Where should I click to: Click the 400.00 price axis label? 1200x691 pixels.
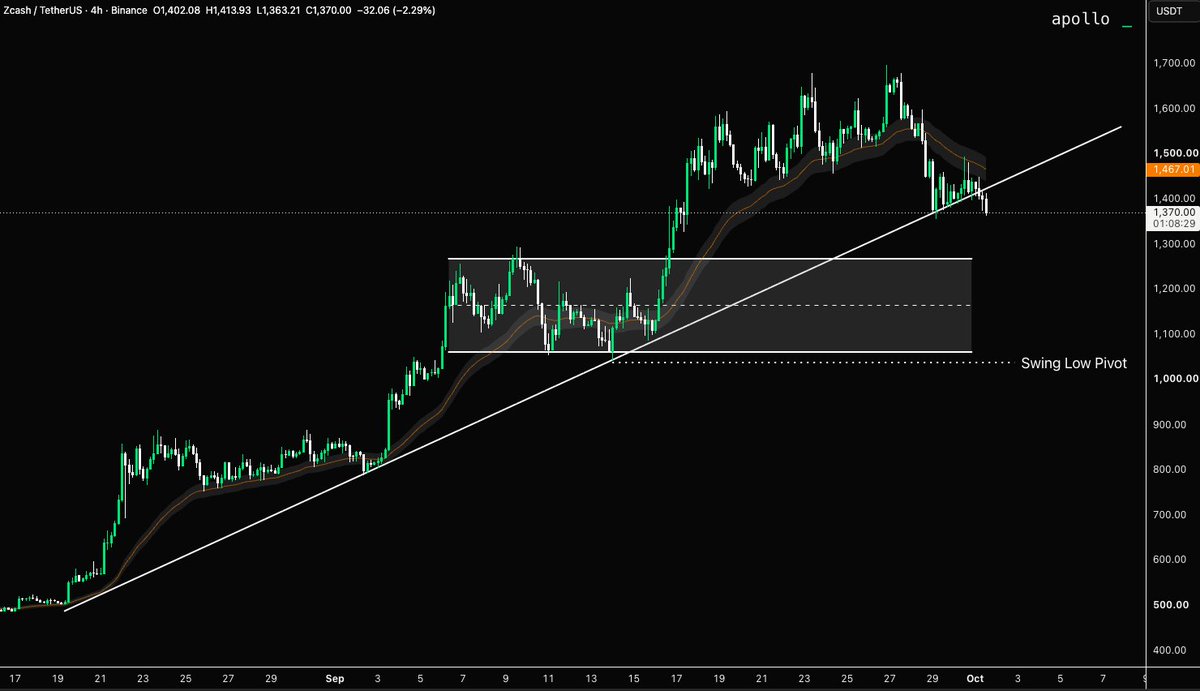click(1170, 650)
